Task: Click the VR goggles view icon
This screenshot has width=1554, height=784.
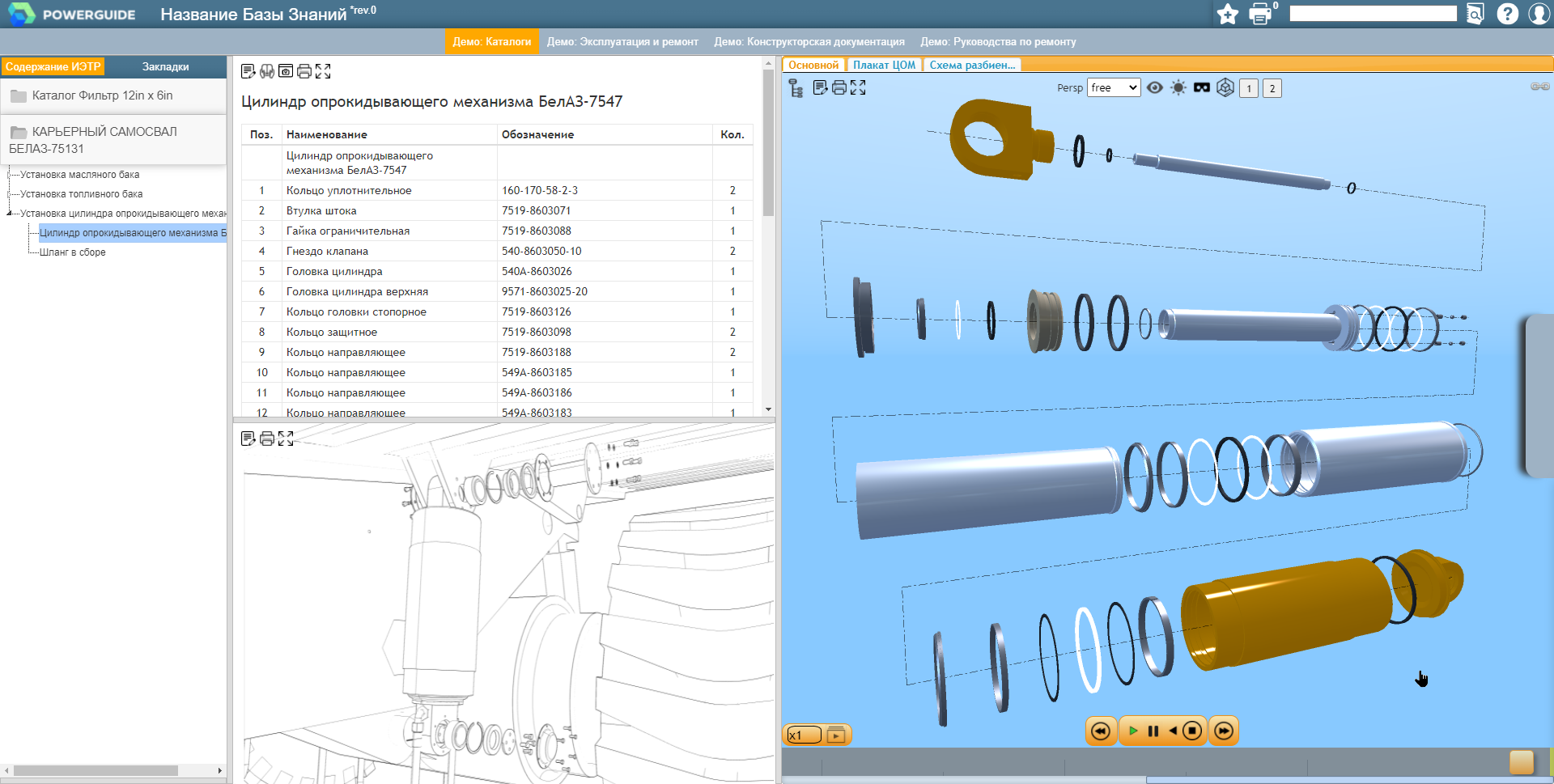Action: click(1202, 87)
